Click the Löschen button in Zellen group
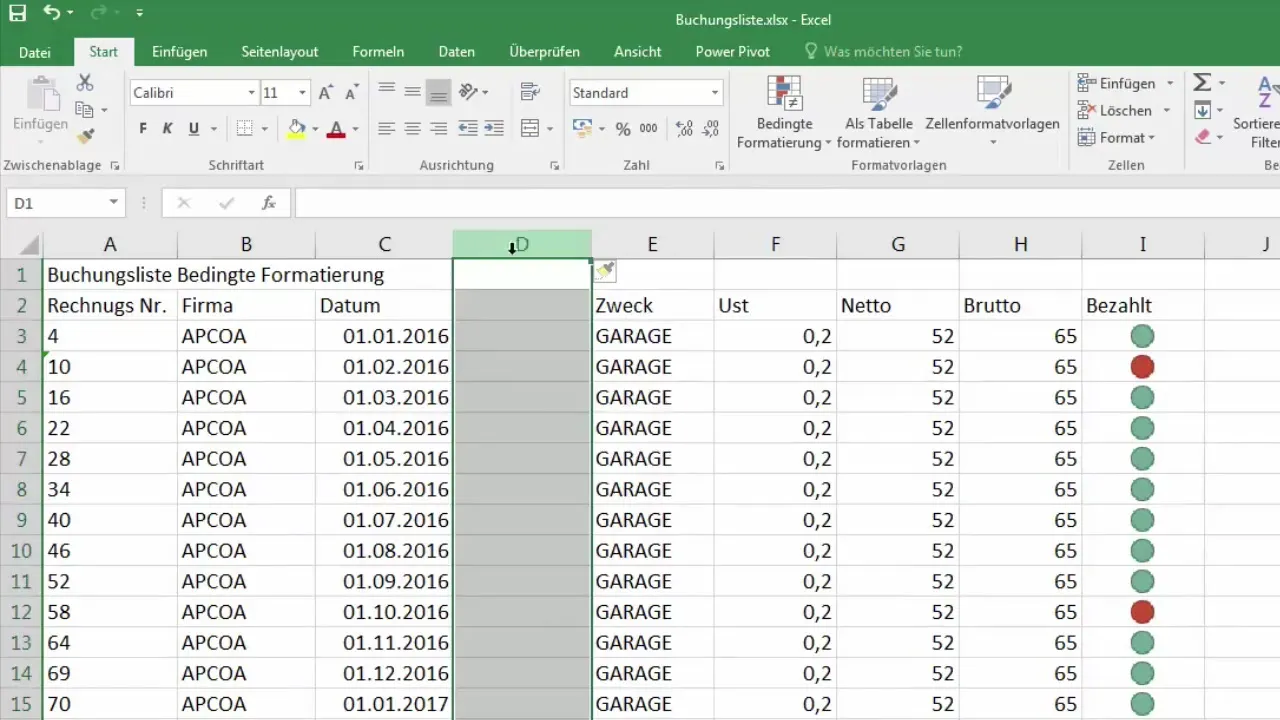 point(1116,110)
